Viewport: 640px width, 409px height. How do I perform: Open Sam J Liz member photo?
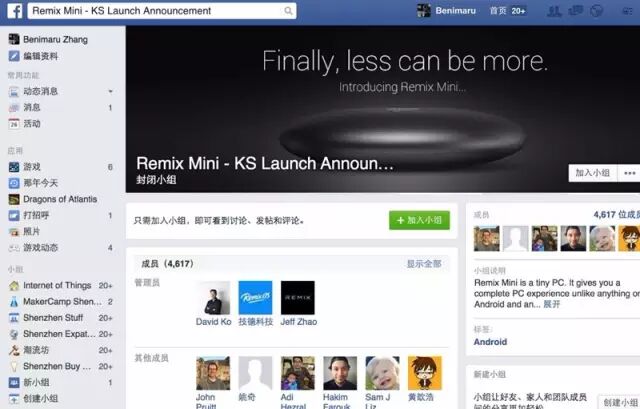pyautogui.click(x=382, y=373)
